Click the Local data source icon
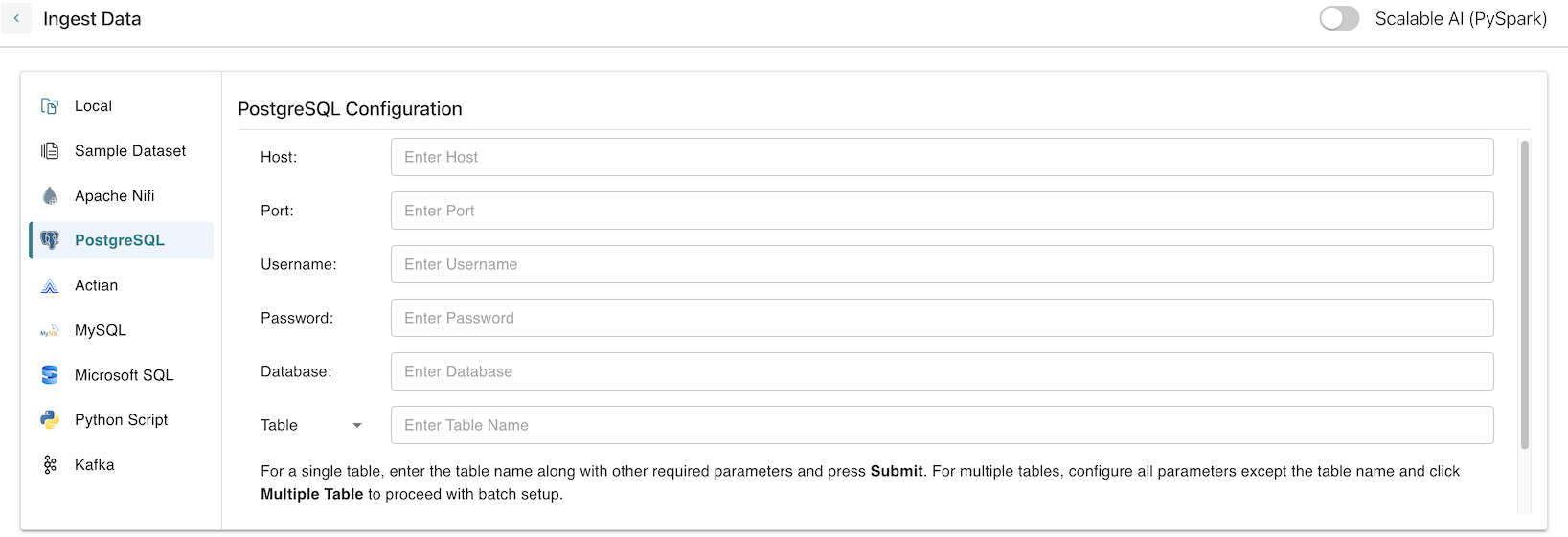This screenshot has width=1568, height=537. (50, 106)
